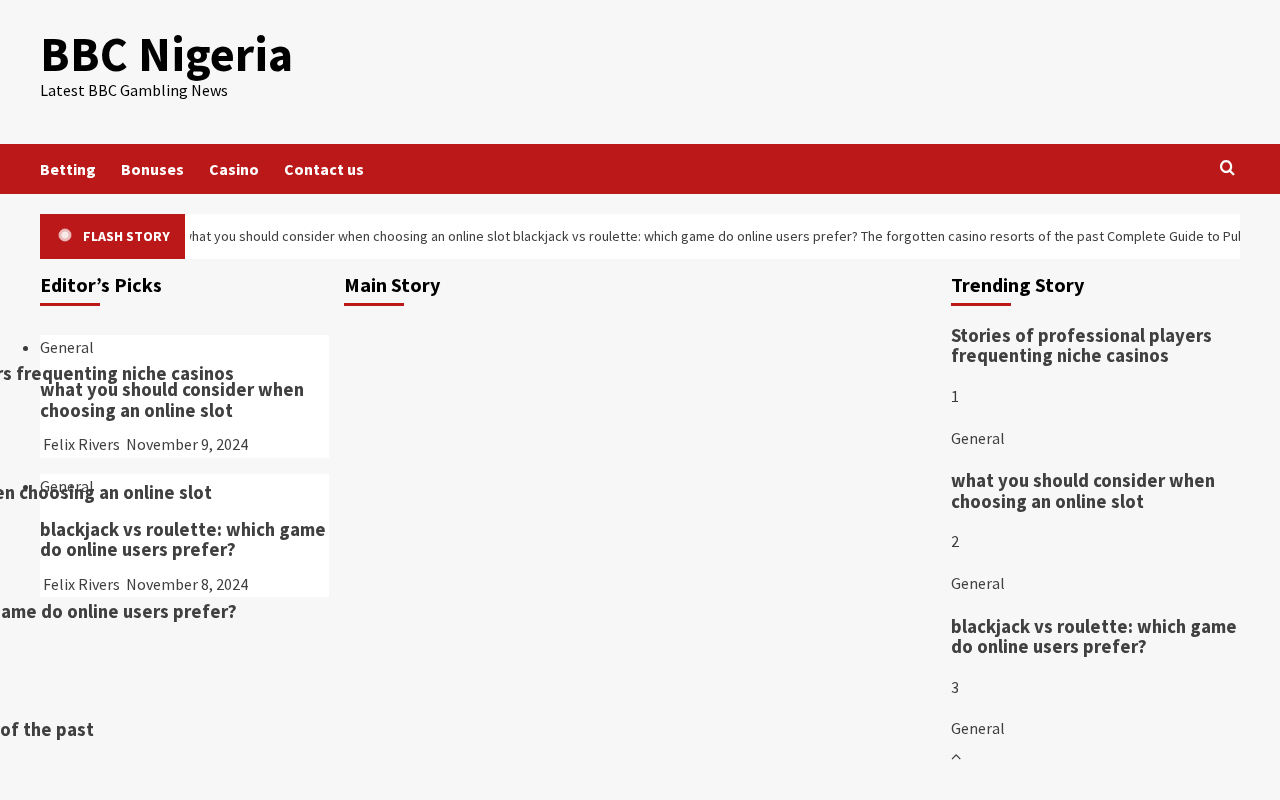
Task: Open trending story about niche casinos
Action: pyautogui.click(x=1081, y=346)
